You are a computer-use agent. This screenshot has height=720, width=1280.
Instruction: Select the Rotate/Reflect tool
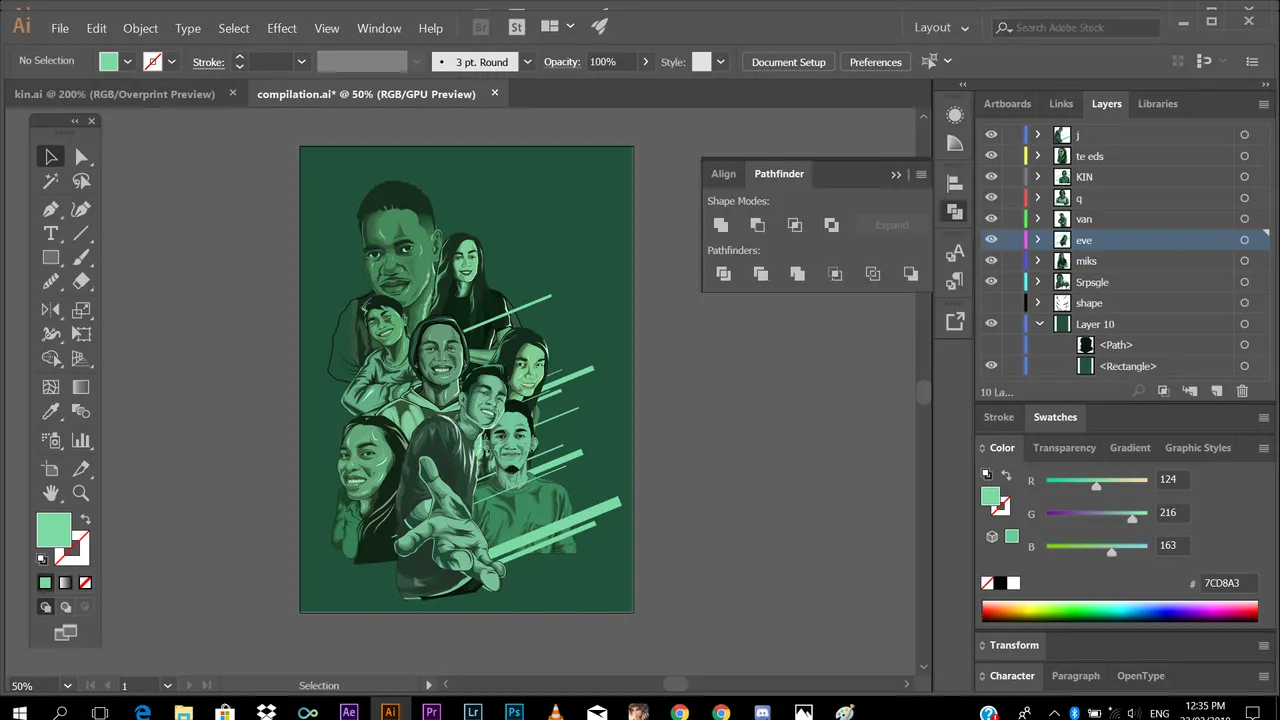[x=51, y=310]
